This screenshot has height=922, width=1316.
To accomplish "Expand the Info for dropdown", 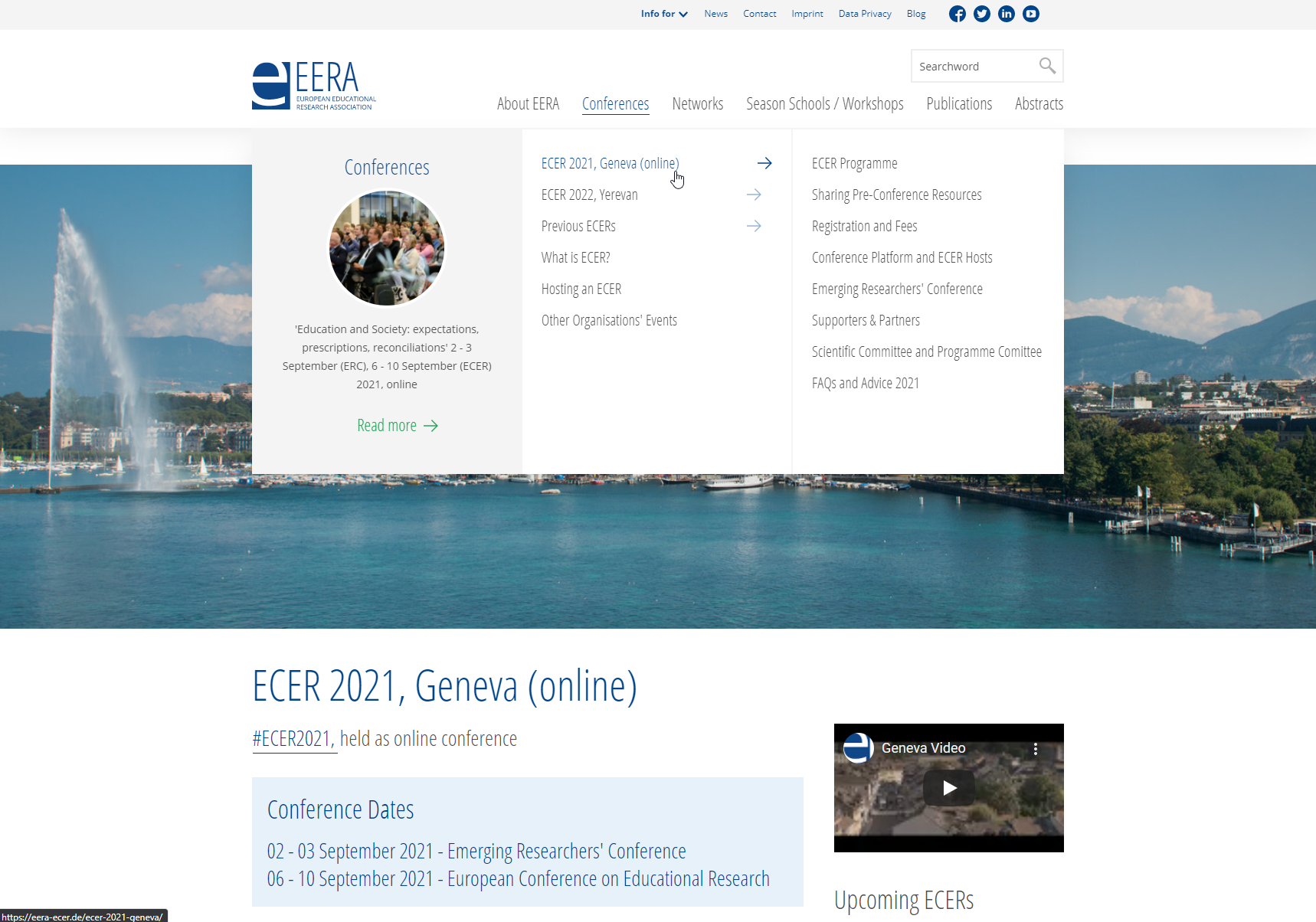I will [x=663, y=14].
